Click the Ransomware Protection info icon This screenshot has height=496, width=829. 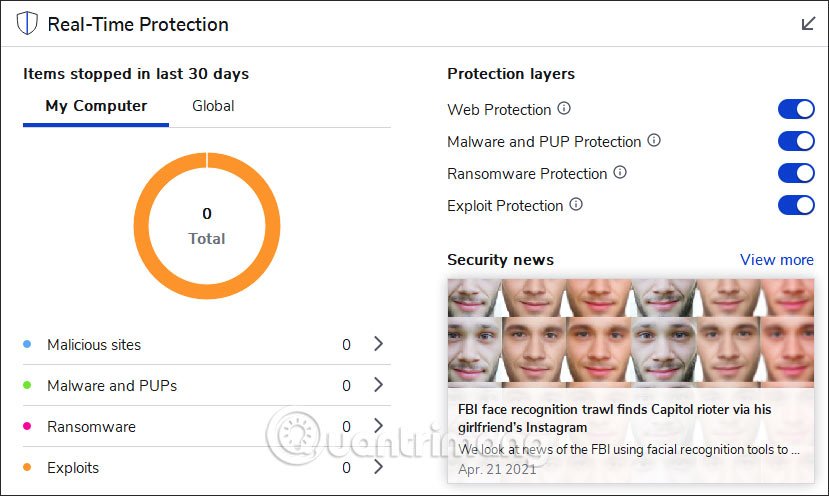tap(620, 173)
